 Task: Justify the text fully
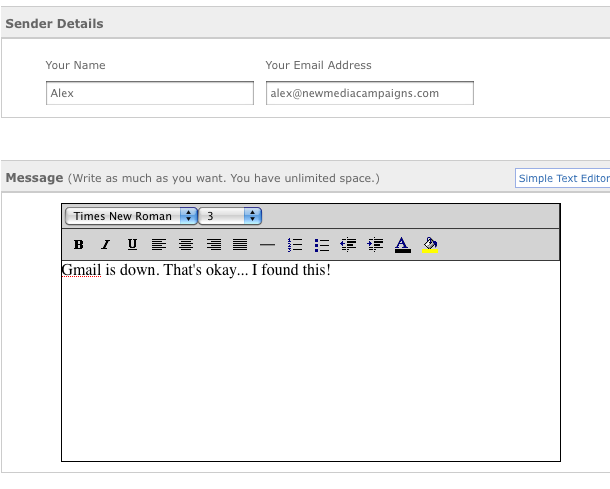pyautogui.click(x=240, y=245)
